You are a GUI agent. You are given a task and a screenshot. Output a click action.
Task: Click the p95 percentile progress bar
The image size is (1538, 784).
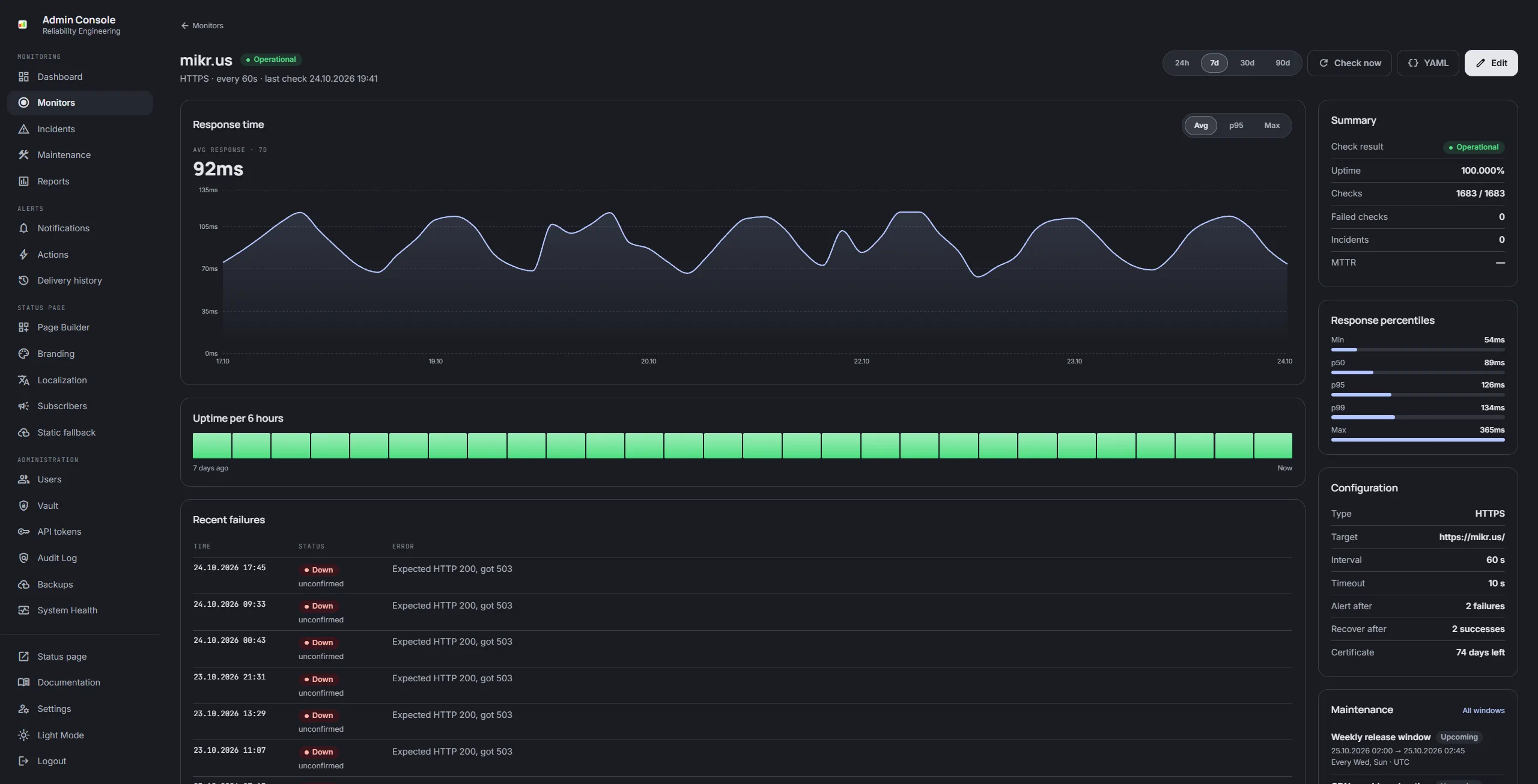coord(1418,395)
